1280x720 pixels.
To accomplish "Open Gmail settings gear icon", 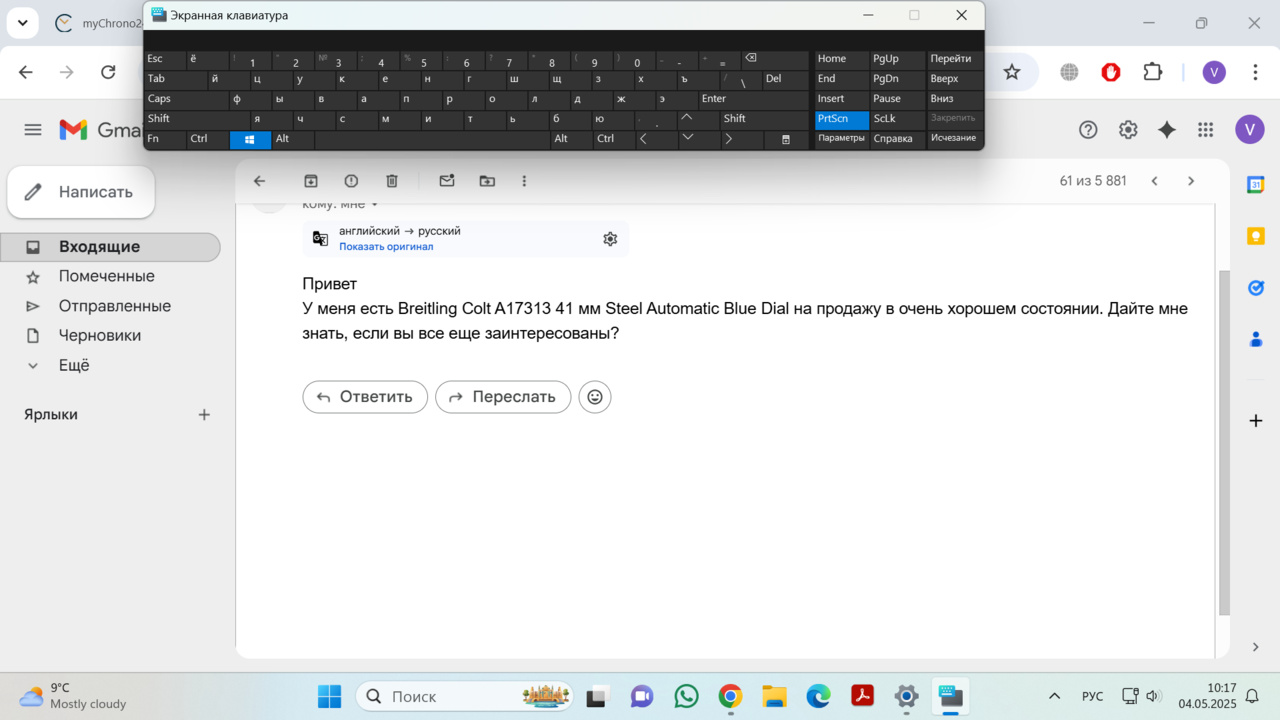I will point(1128,130).
